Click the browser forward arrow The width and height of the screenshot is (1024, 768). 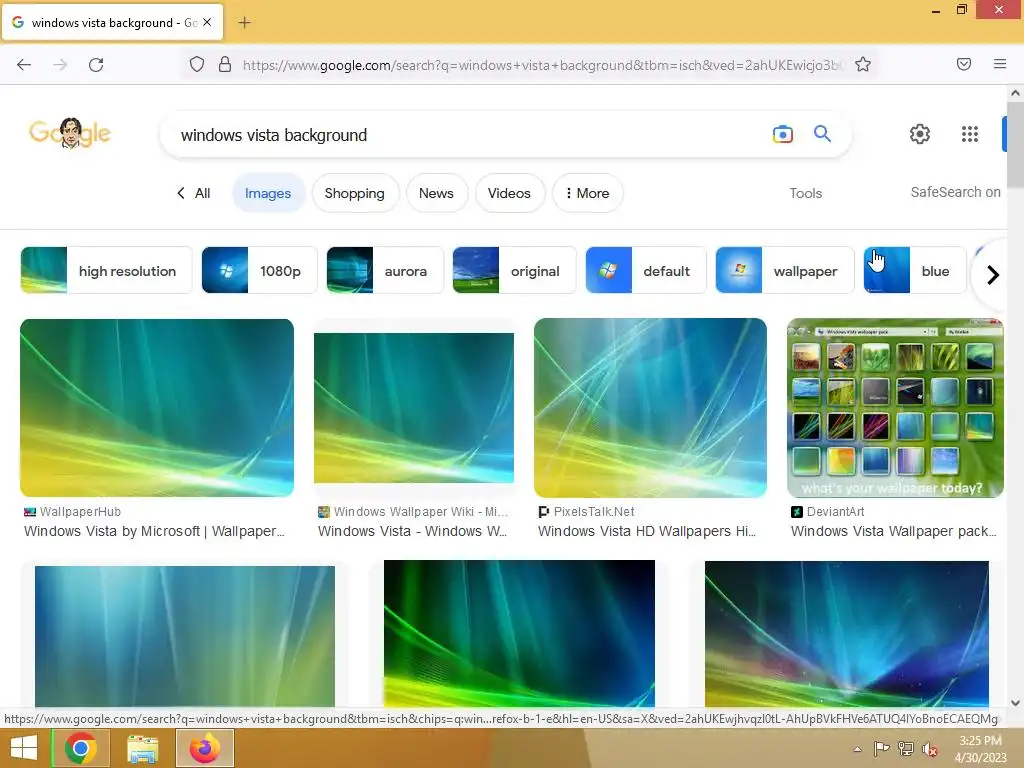coord(60,64)
